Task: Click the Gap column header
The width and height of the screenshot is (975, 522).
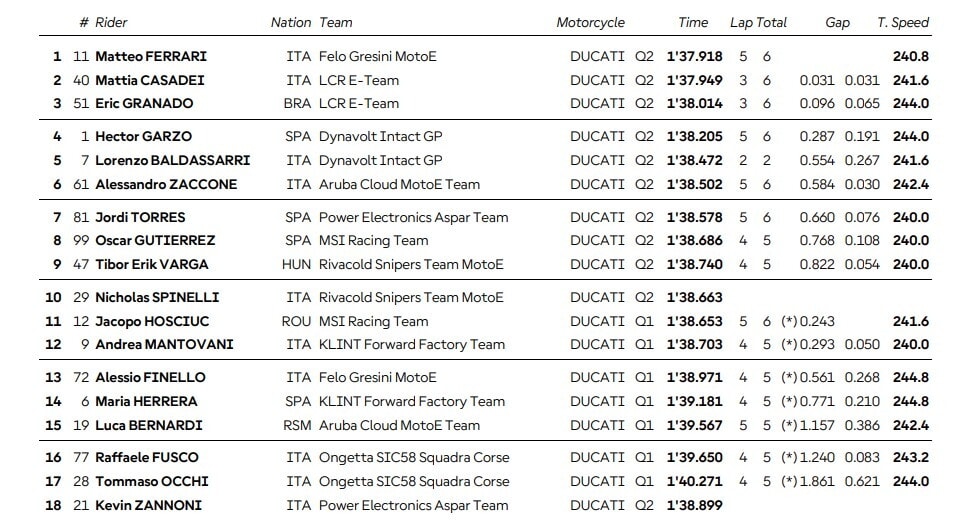Action: point(837,22)
